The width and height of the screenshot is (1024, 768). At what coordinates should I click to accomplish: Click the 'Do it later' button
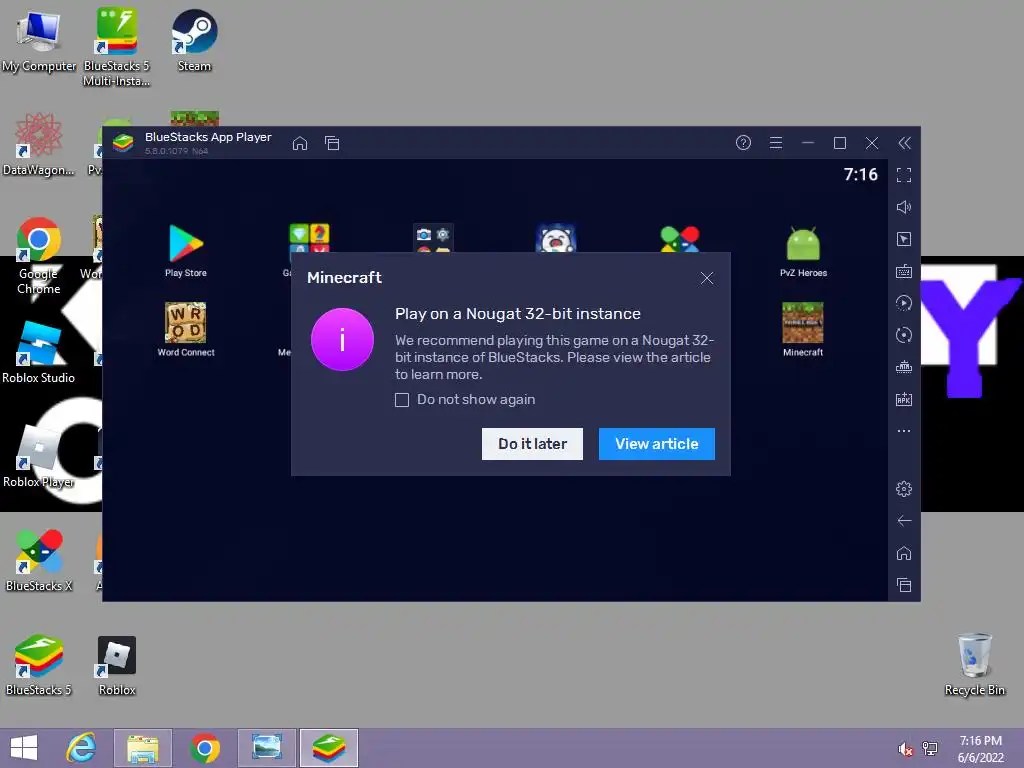[532, 444]
